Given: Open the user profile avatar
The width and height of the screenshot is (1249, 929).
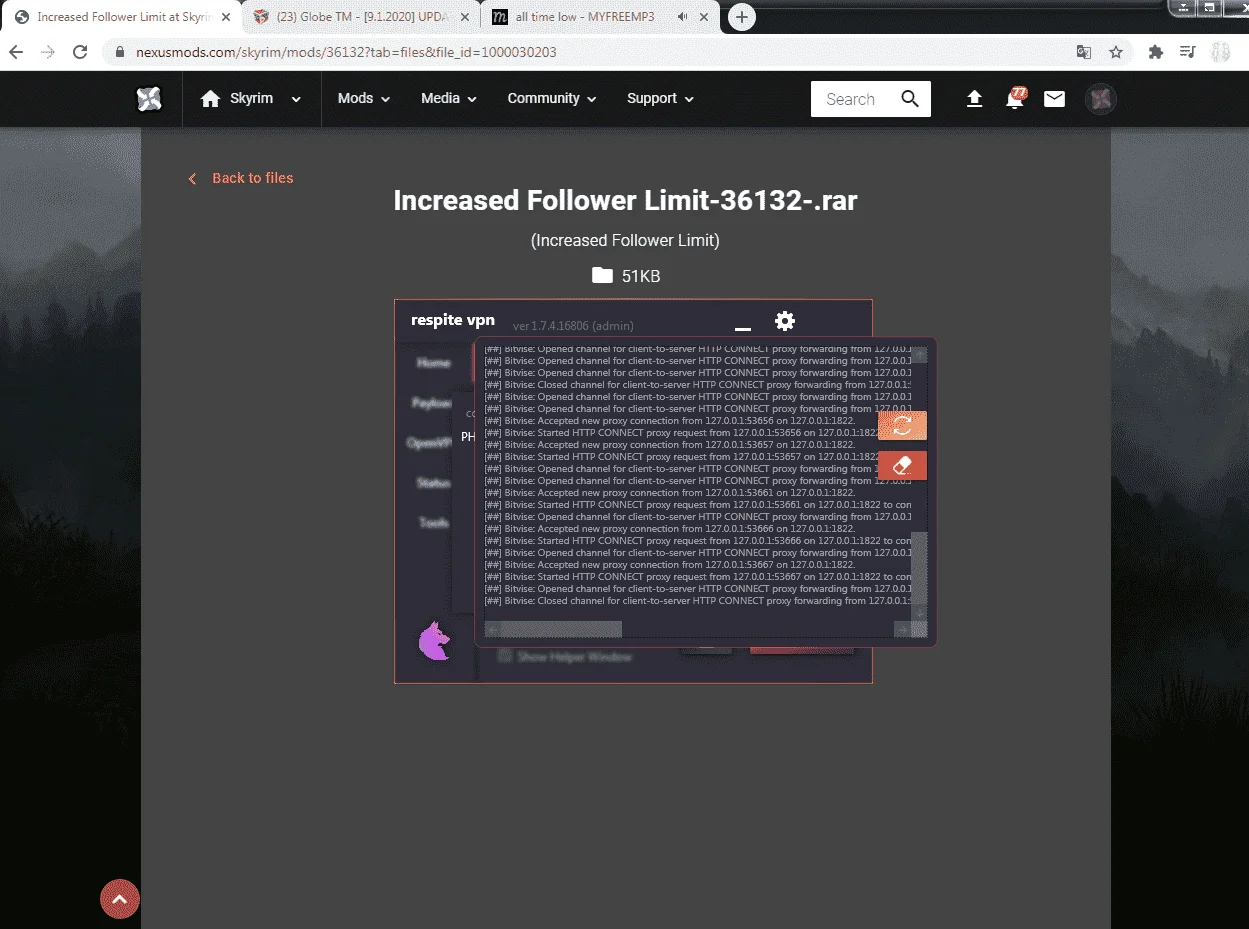Looking at the screenshot, I should tap(1101, 99).
